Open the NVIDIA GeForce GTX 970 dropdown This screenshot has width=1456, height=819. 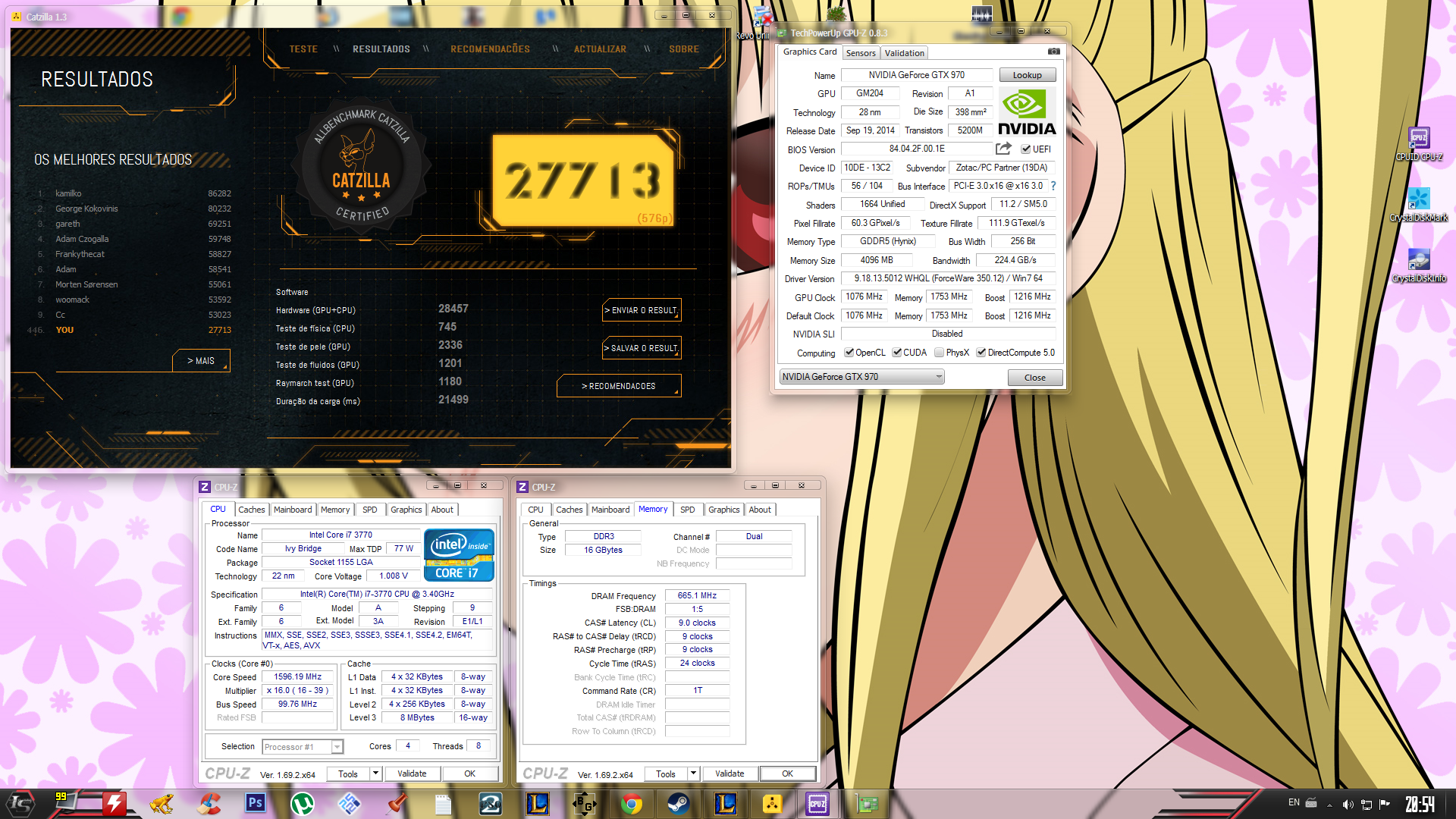861,377
